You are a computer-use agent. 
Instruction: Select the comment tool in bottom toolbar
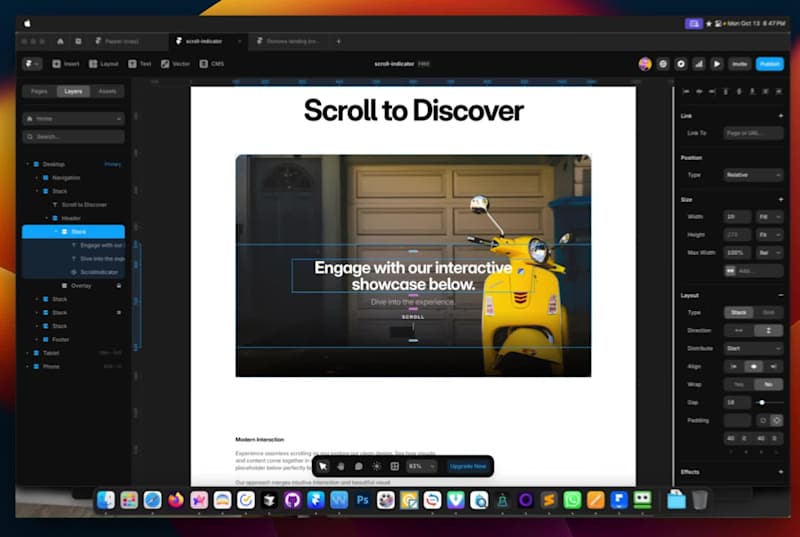359,466
